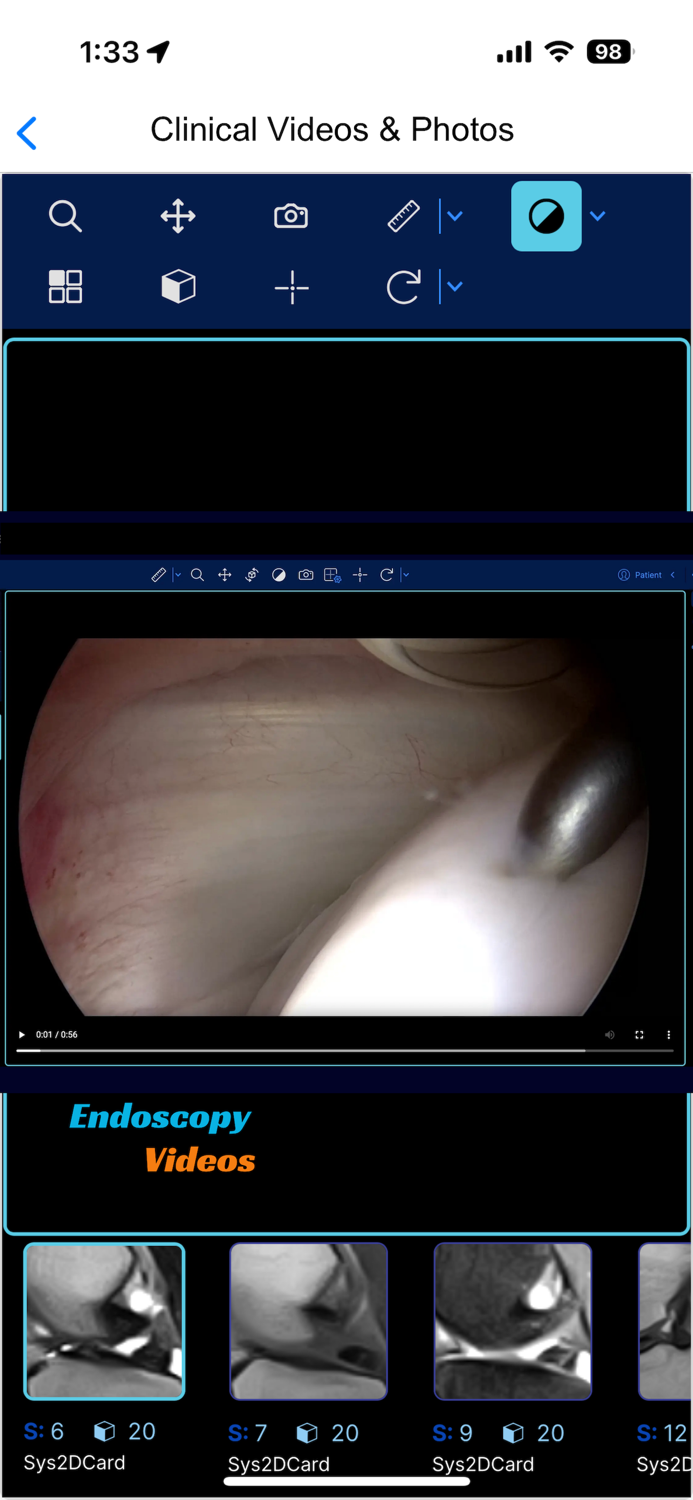Open the video more-options menu
The width and height of the screenshot is (693, 1500).
[668, 1035]
